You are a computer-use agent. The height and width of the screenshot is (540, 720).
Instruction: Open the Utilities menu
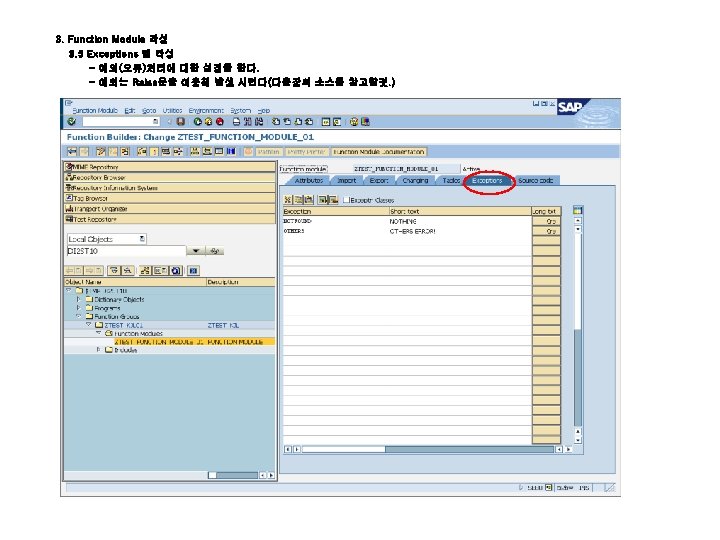click(x=172, y=111)
